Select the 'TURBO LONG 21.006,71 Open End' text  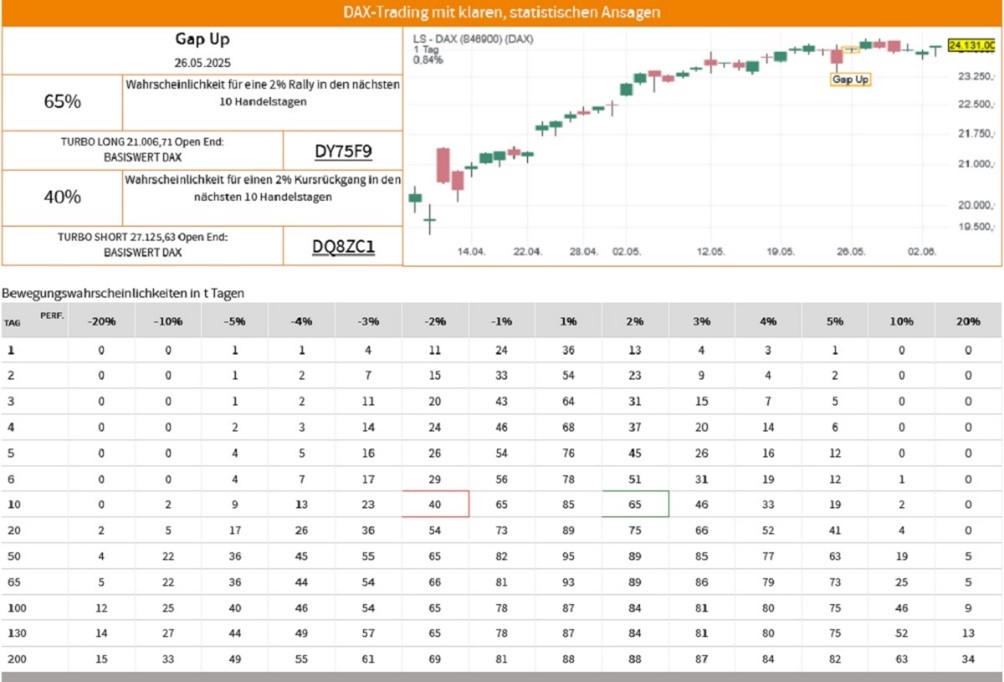click(x=142, y=142)
